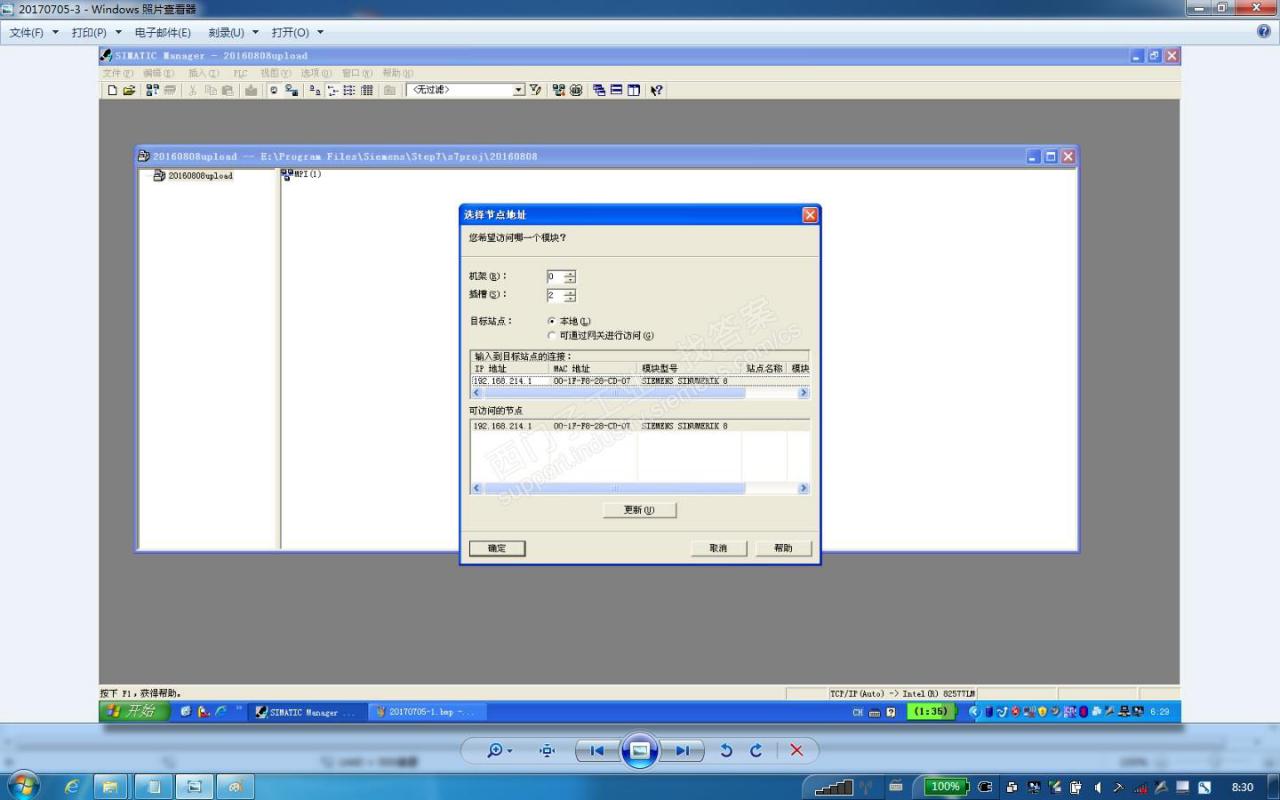
Task: Open the 电子邮件(E) menu
Action: click(x=163, y=33)
